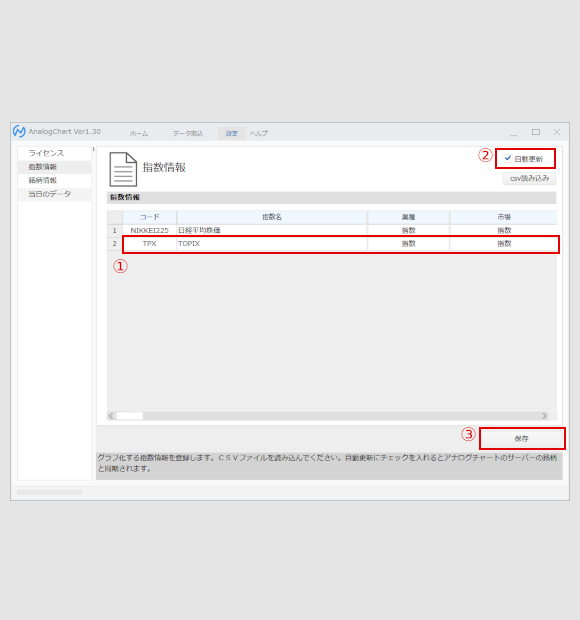Click the csv読み込み button
Viewport: 580px width, 620px height.
tap(529, 178)
